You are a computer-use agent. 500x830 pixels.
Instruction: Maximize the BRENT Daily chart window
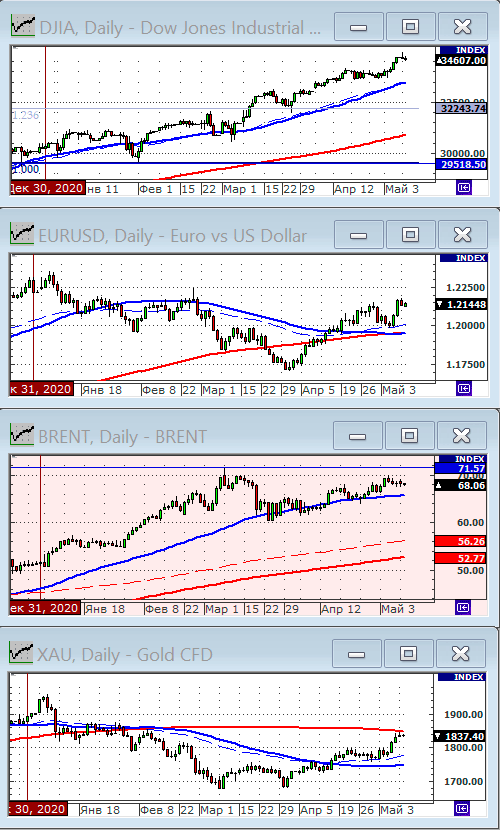click(x=409, y=436)
